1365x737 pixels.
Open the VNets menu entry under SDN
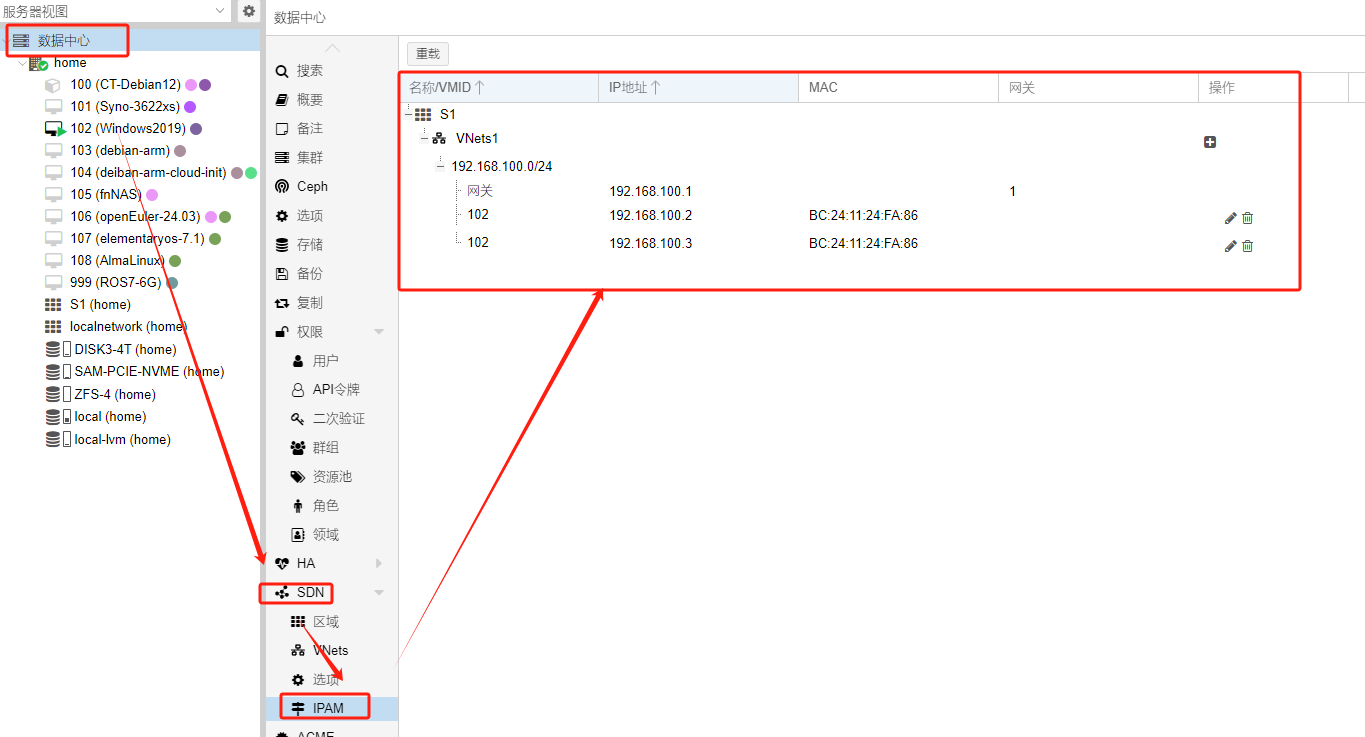point(330,651)
